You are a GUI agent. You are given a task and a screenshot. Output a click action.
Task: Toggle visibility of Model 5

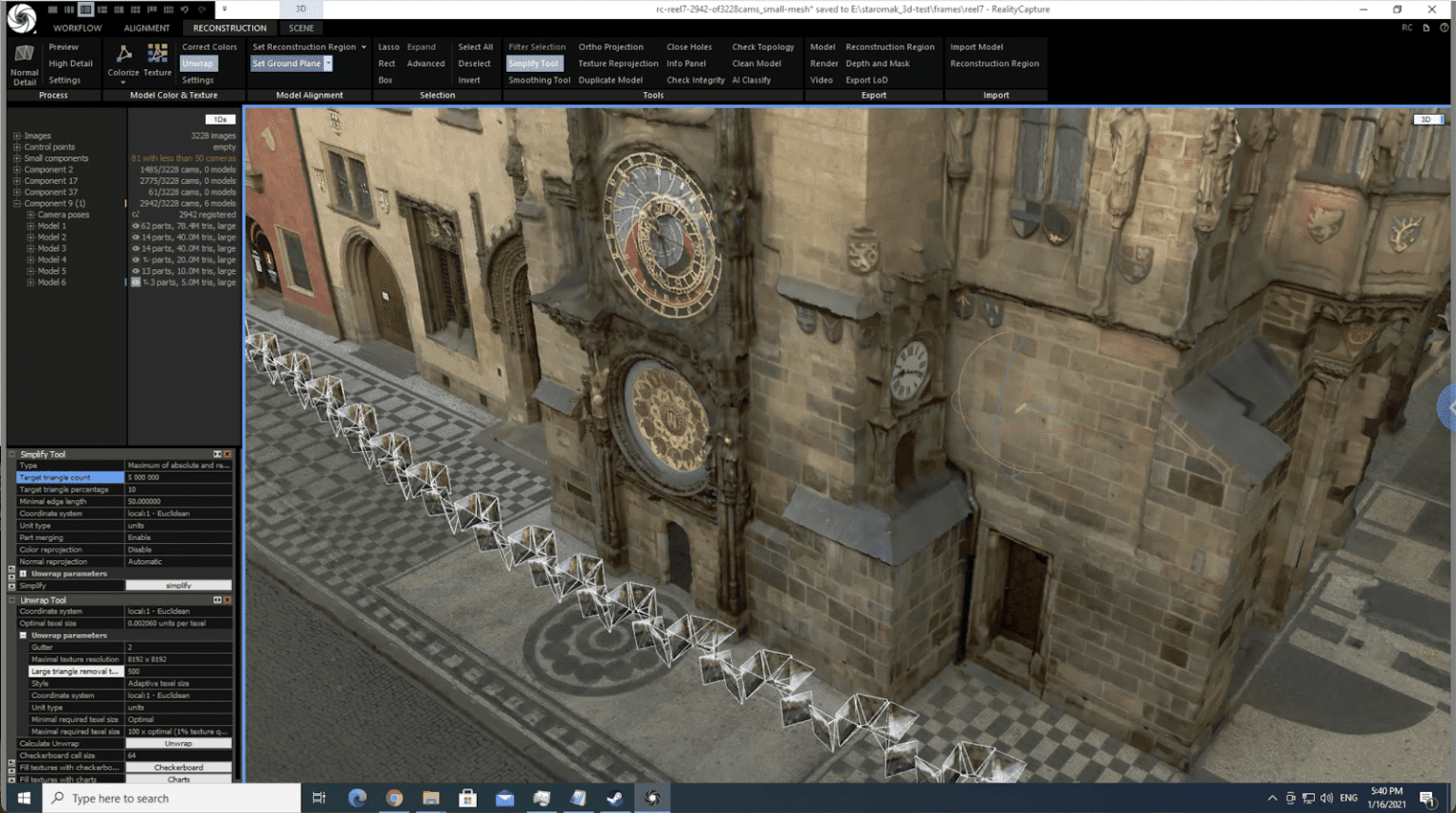click(x=136, y=270)
